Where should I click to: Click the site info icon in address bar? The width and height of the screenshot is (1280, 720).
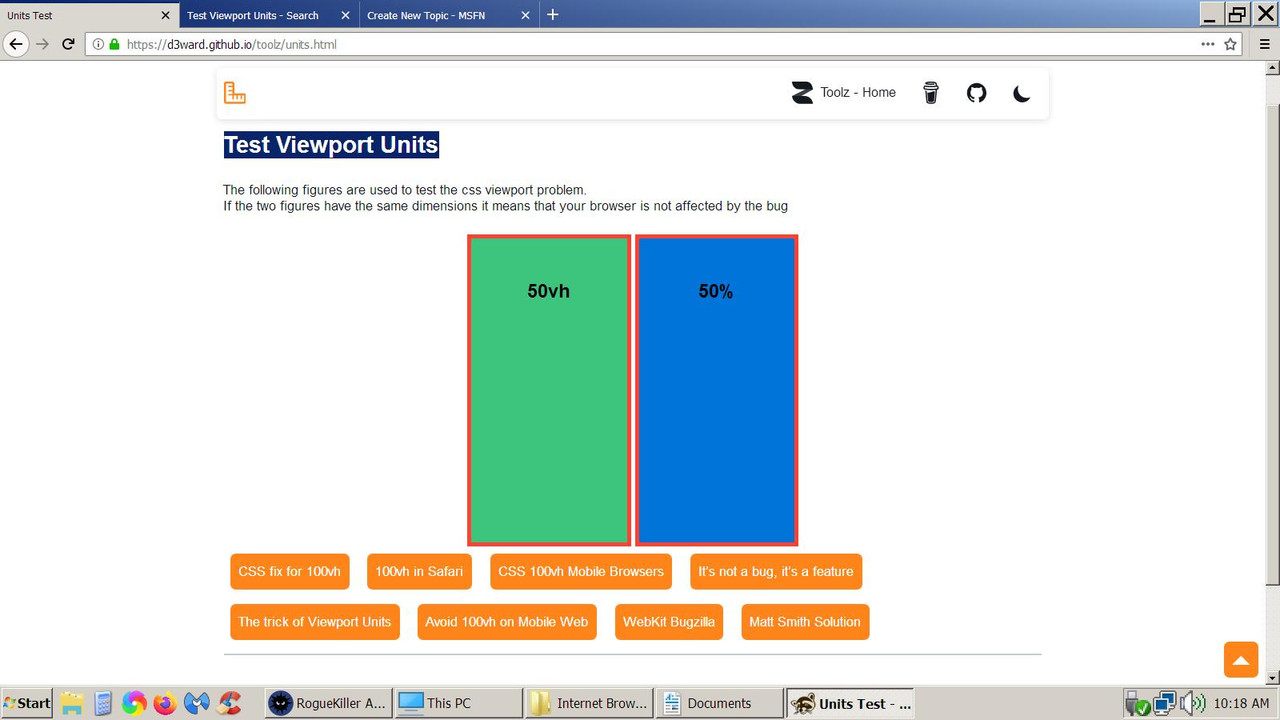(99, 45)
